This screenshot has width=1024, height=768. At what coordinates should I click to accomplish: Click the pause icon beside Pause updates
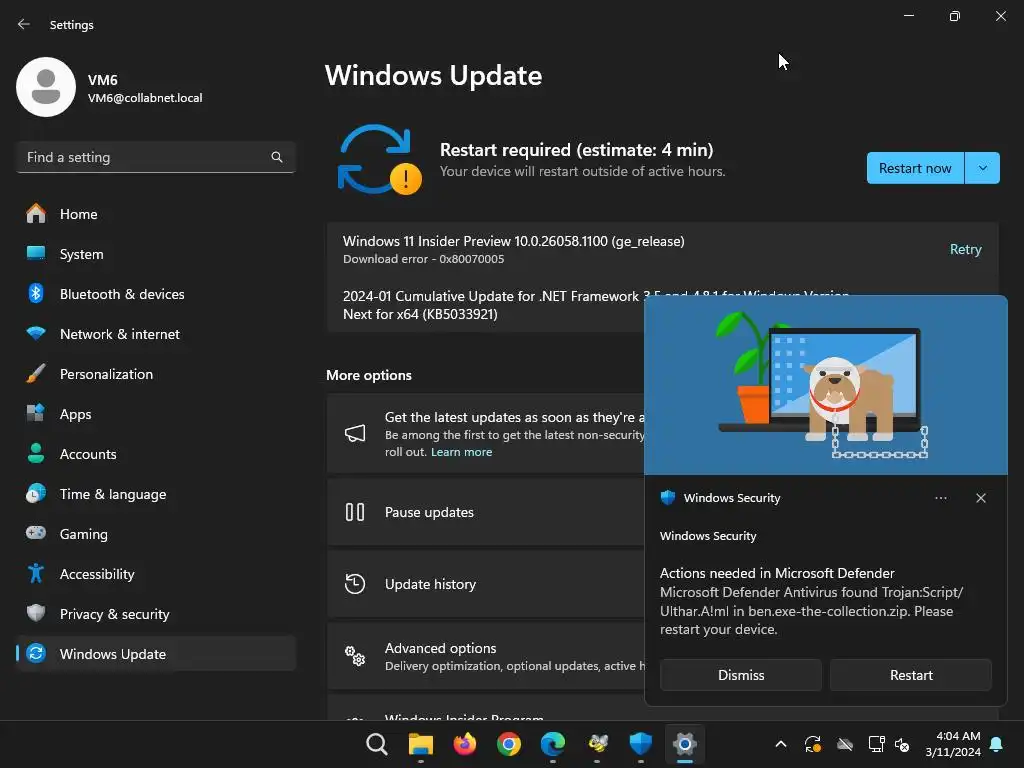tap(355, 512)
